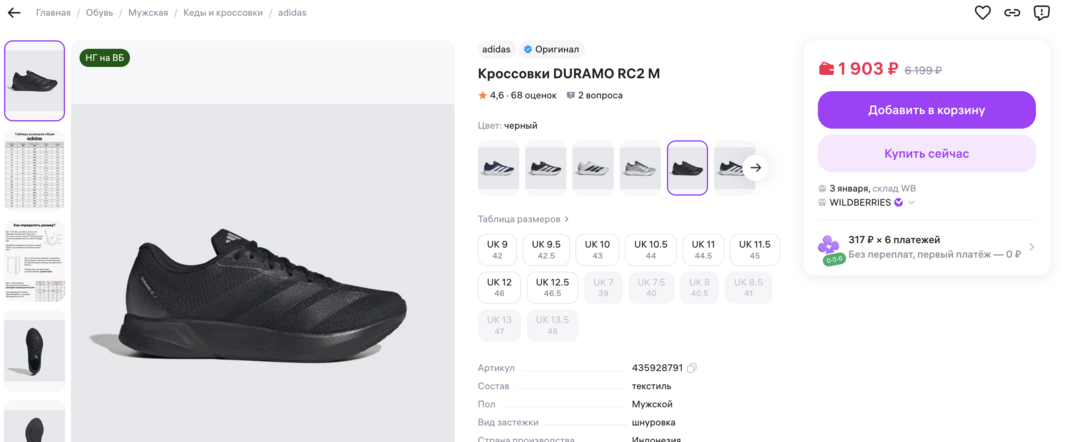
Task: Open the 2 questions comment icon
Action: point(571,96)
